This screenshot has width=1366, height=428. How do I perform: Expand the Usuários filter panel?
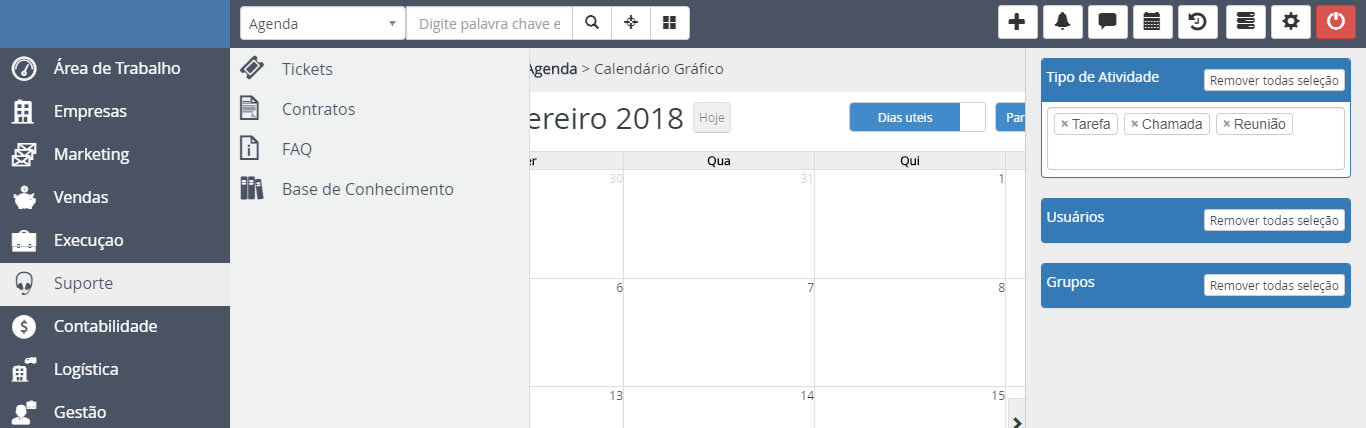pos(1075,217)
